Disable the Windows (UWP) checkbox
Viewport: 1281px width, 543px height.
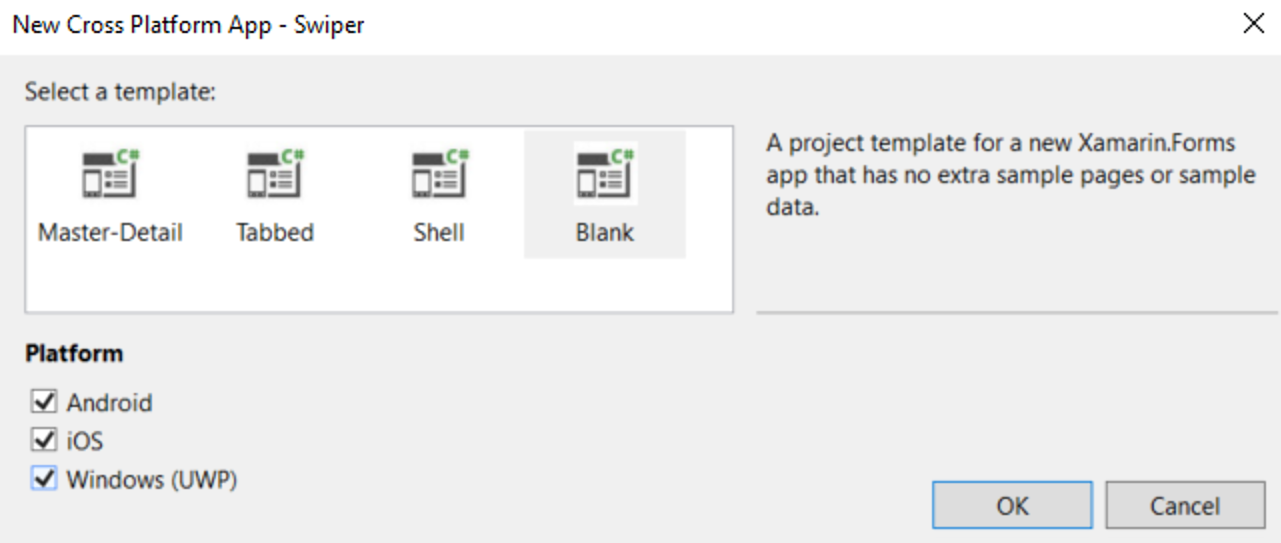point(44,479)
